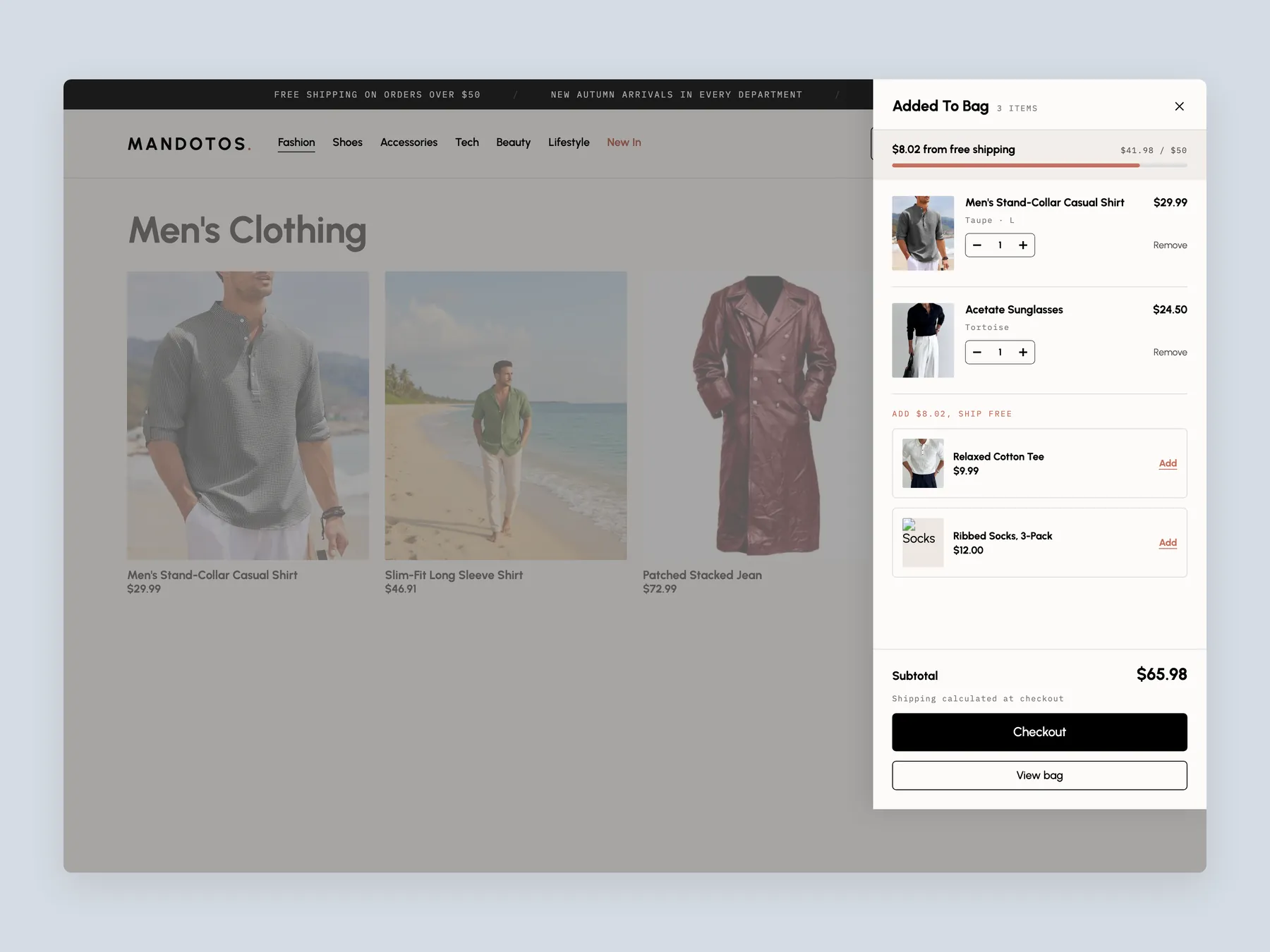Remove Acetate Sunglasses from bag
1270x952 pixels.
pyautogui.click(x=1170, y=353)
